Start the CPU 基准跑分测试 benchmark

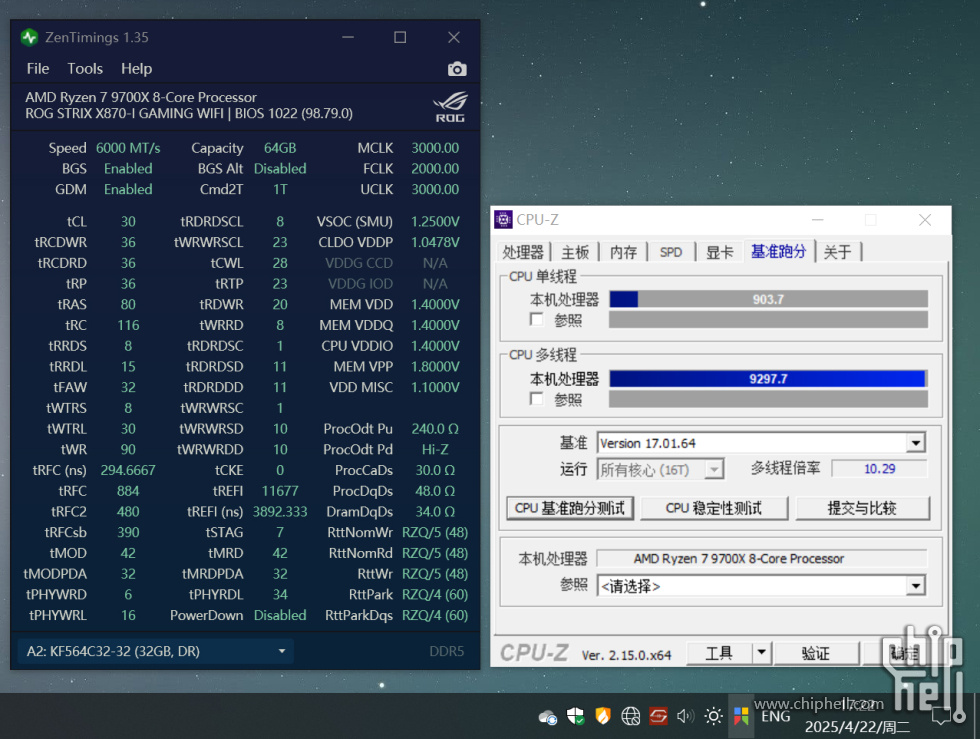[570, 508]
